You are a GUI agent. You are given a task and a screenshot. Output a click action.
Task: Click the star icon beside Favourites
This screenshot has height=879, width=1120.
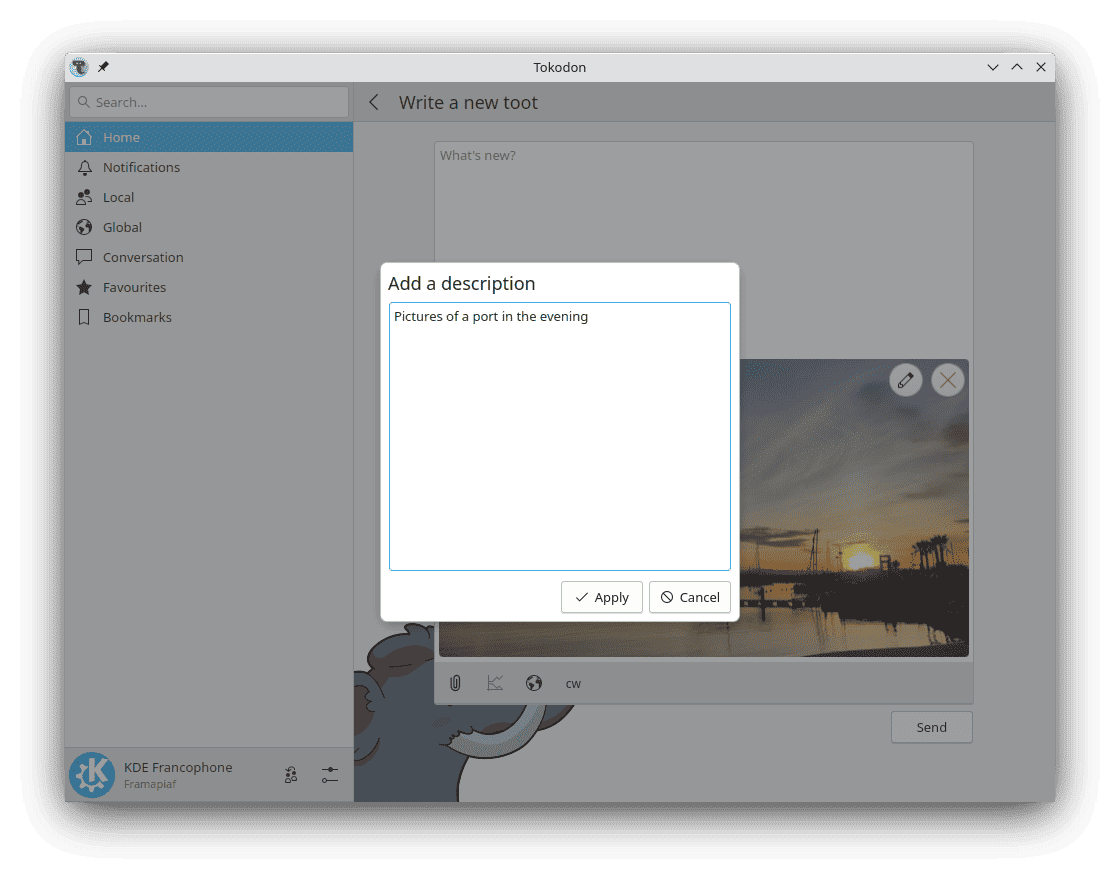coord(84,287)
